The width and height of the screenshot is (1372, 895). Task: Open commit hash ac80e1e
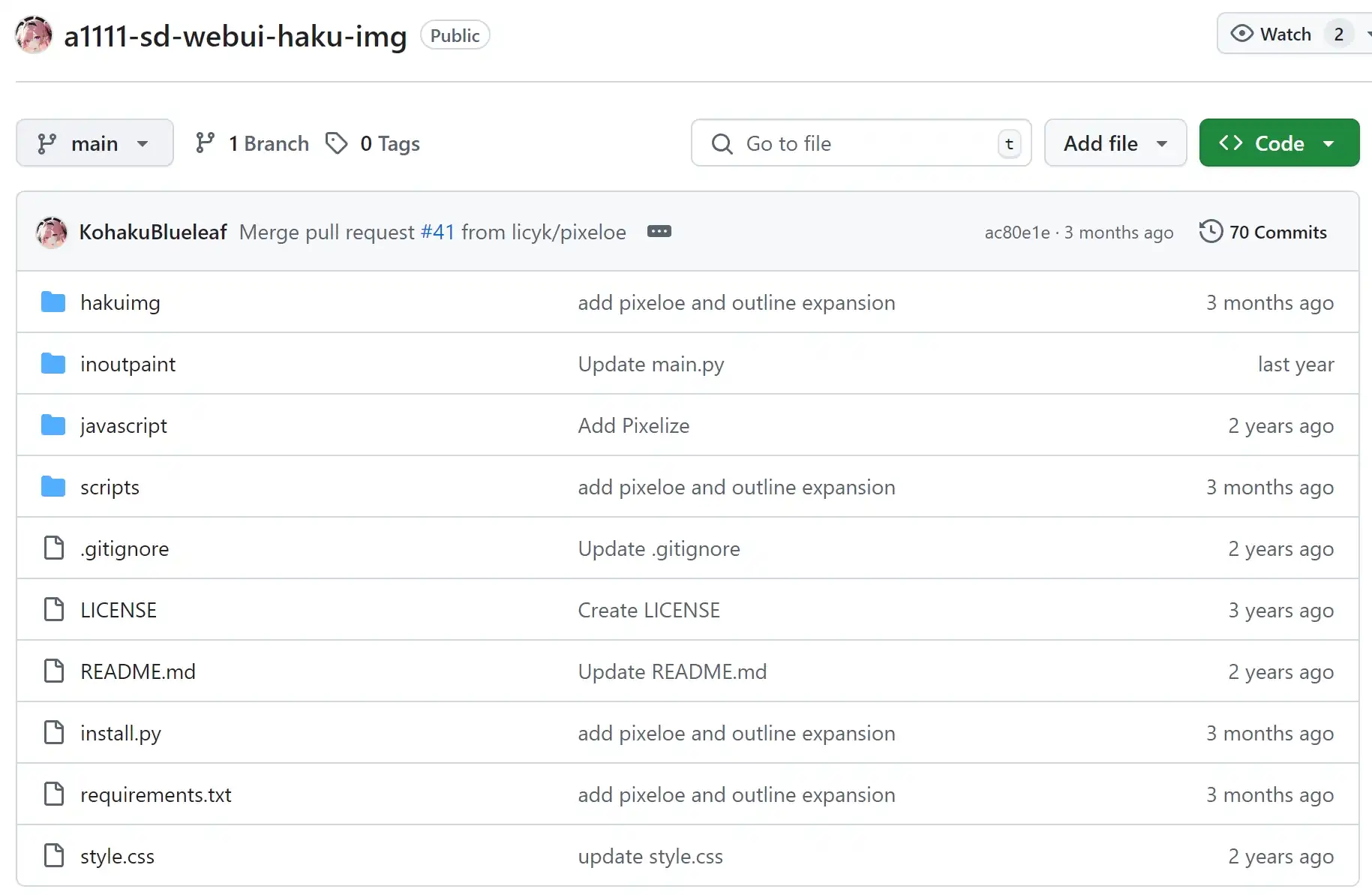pos(1017,233)
